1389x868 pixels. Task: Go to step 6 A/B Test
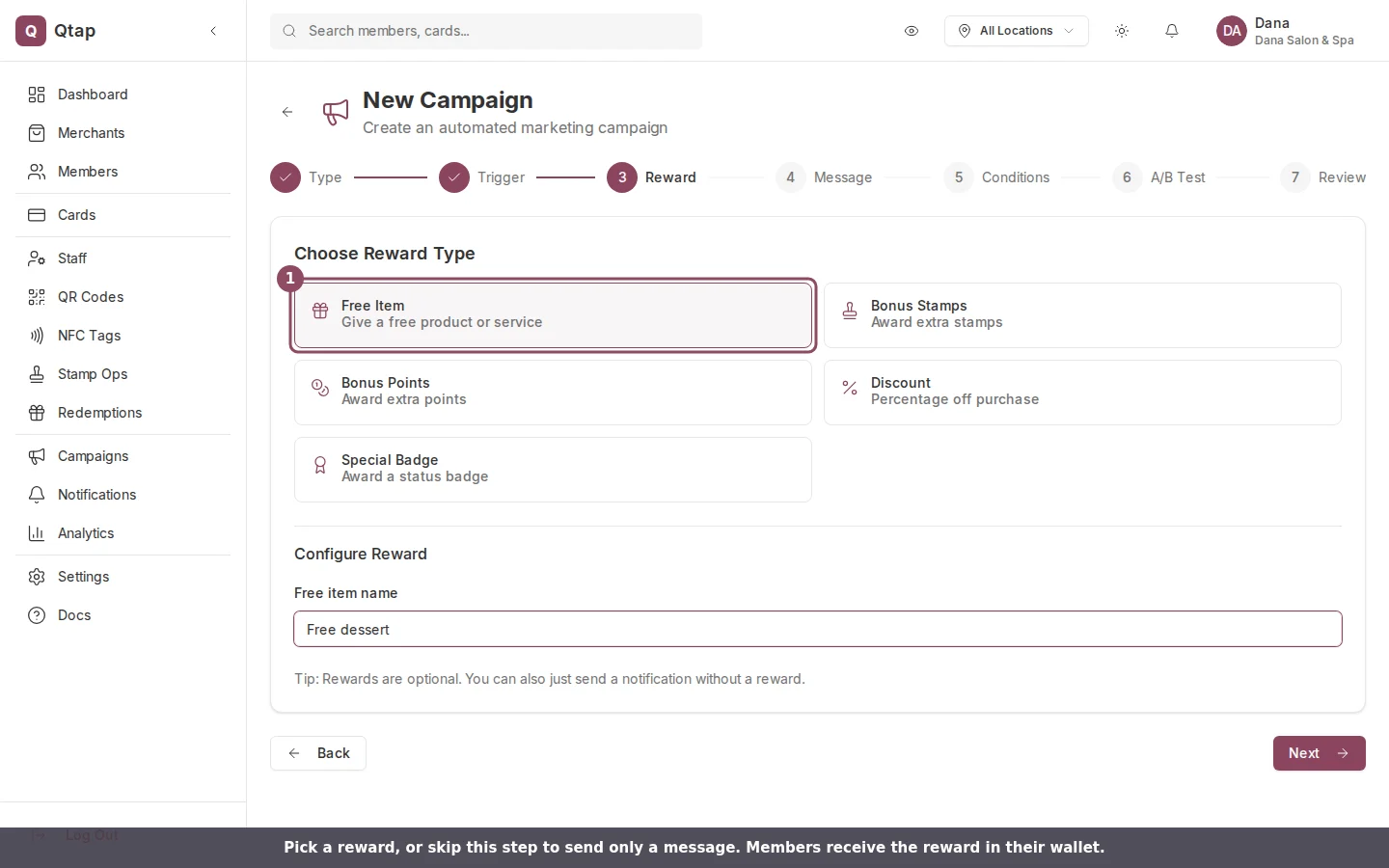pyautogui.click(x=1158, y=177)
